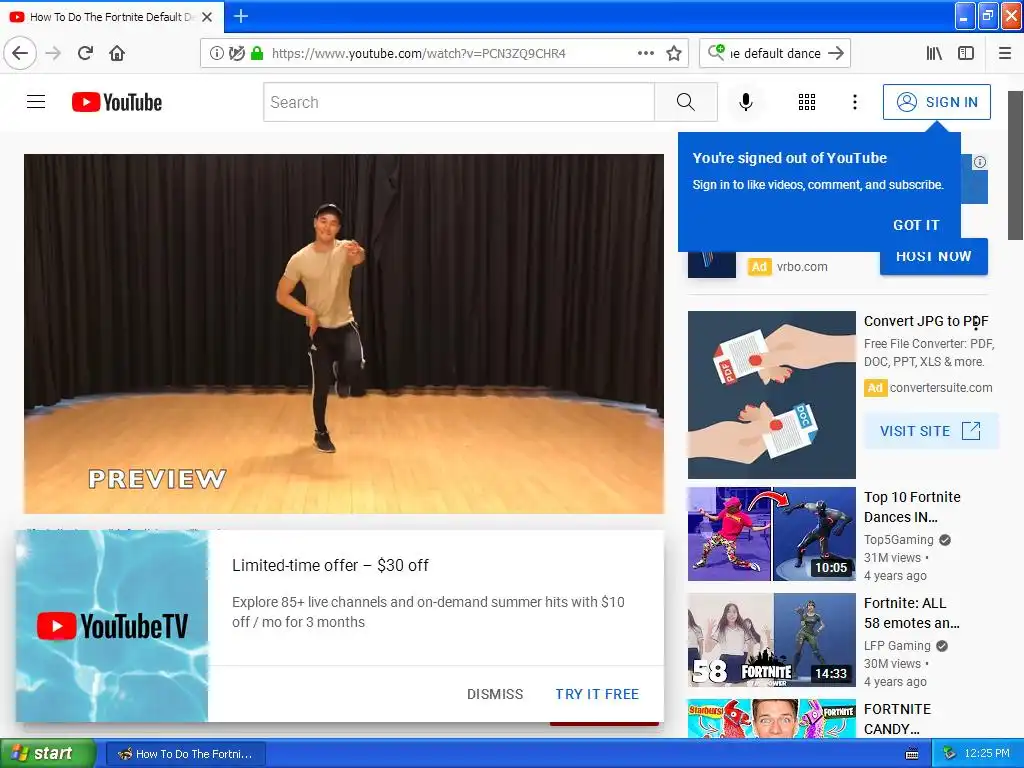Screen dimensions: 1024x768
Task: Click in the browser search box 'default dance'
Action: [776, 53]
